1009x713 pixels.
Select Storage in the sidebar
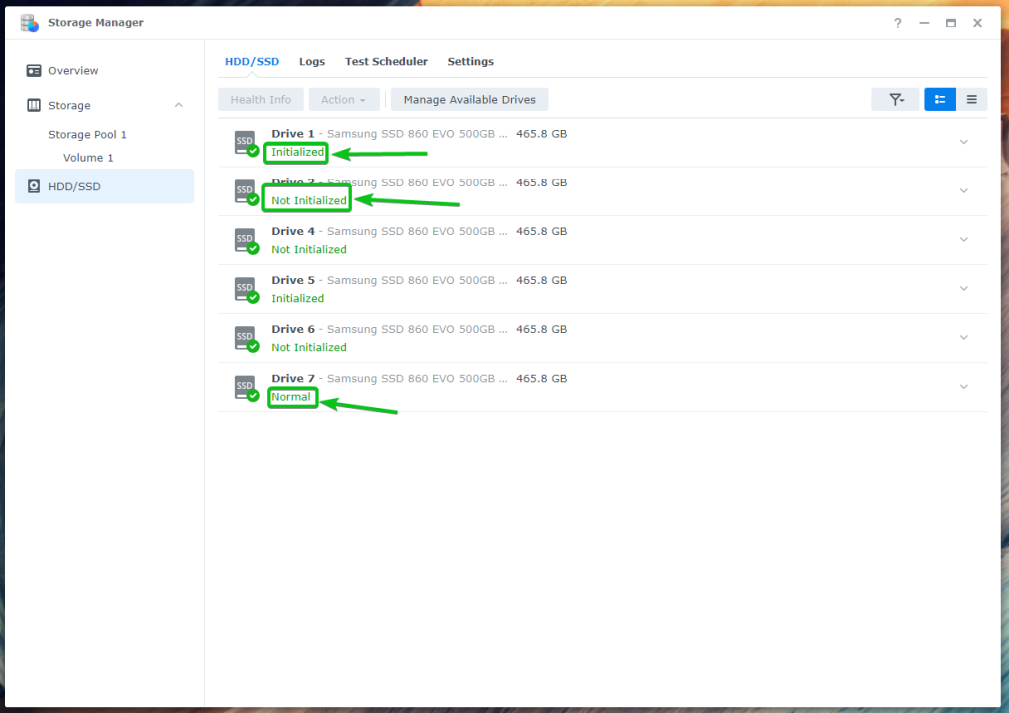[x=104, y=106]
